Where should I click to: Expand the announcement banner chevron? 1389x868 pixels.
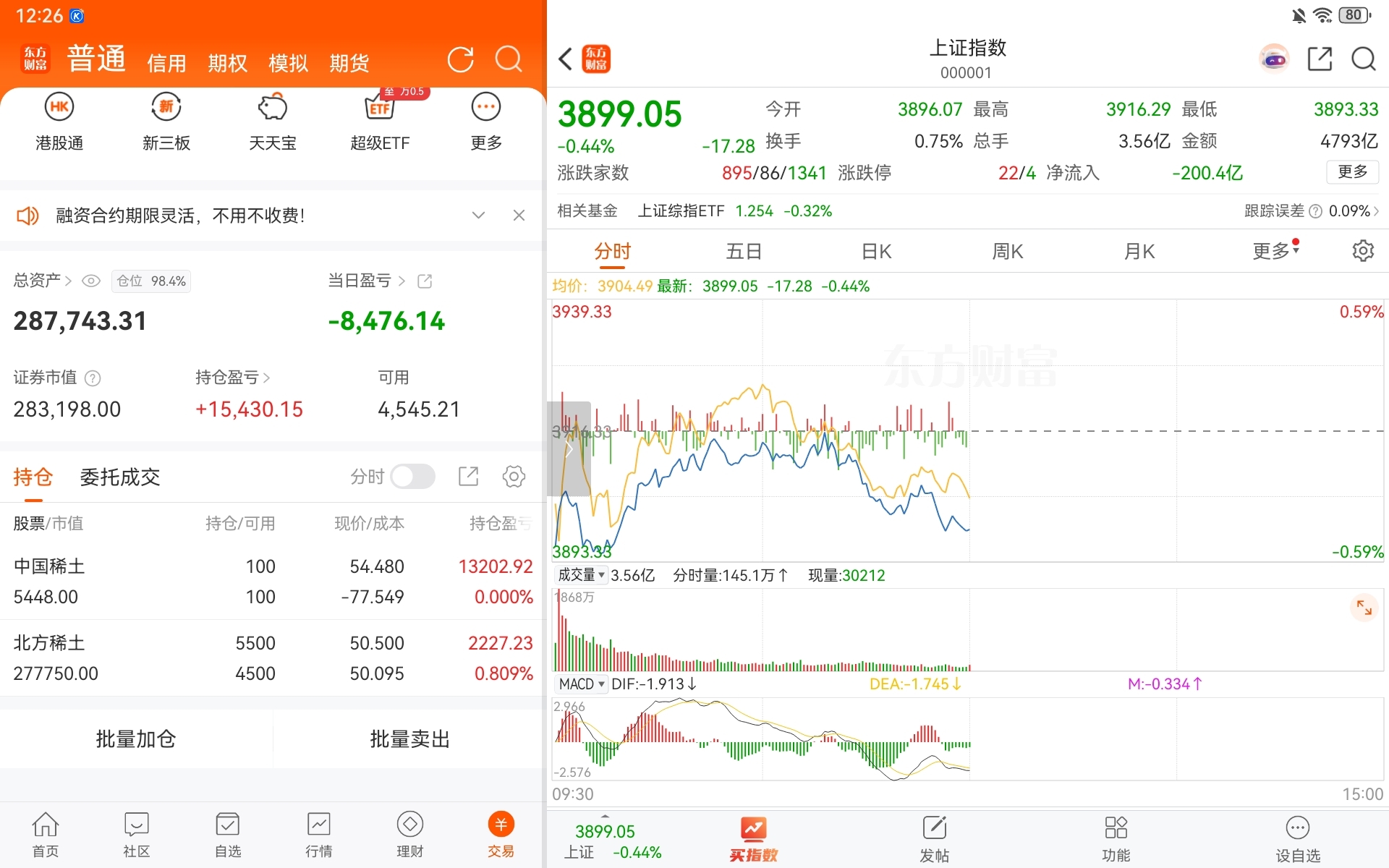click(478, 216)
